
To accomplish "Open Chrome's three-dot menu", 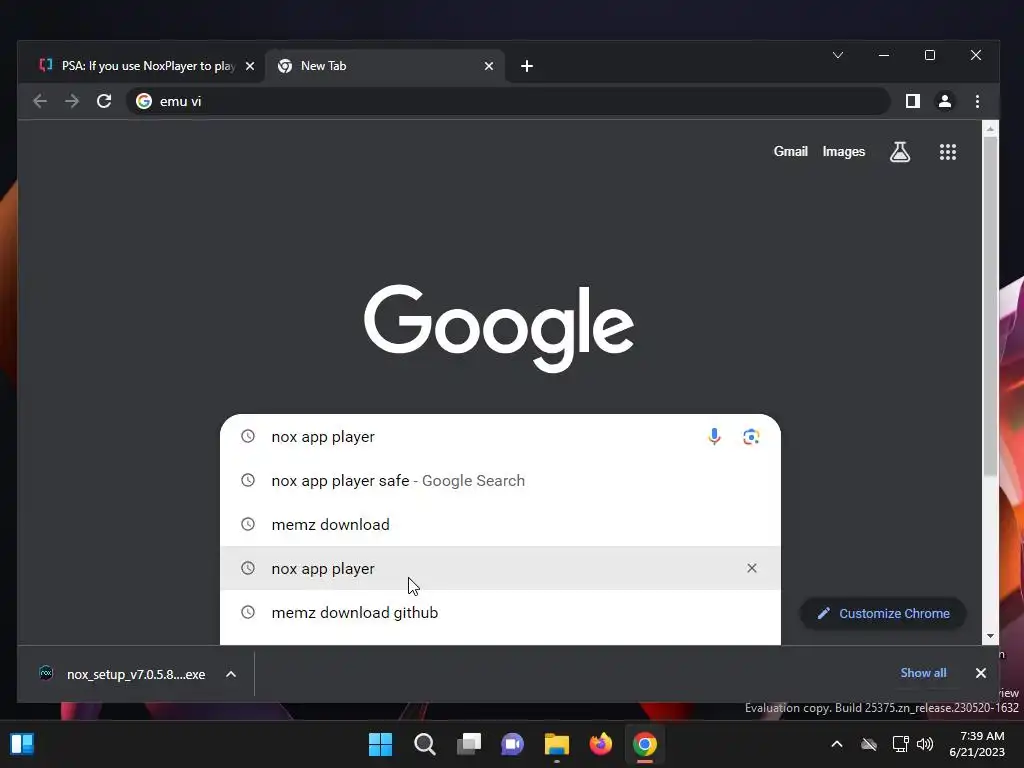I will [x=977, y=101].
